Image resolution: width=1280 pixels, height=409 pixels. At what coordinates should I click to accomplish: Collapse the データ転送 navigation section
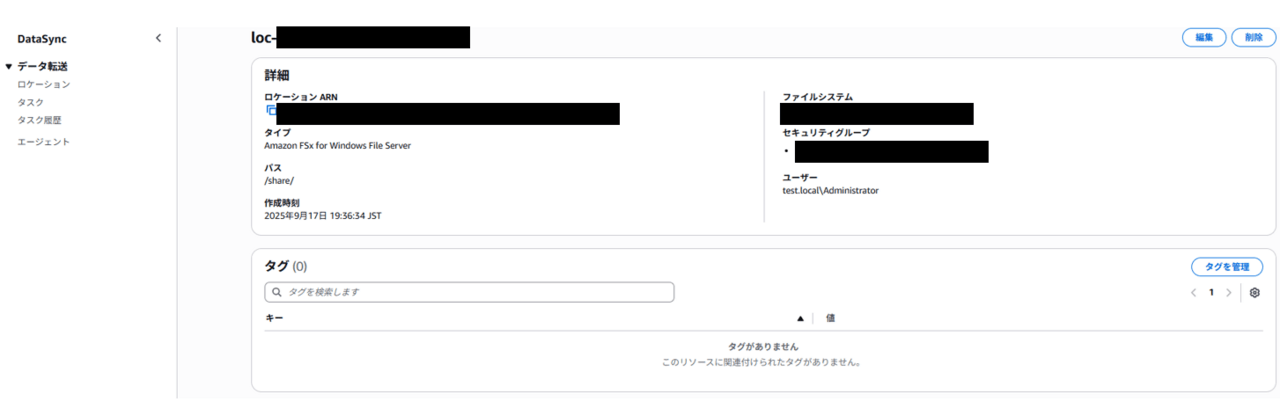(9, 66)
